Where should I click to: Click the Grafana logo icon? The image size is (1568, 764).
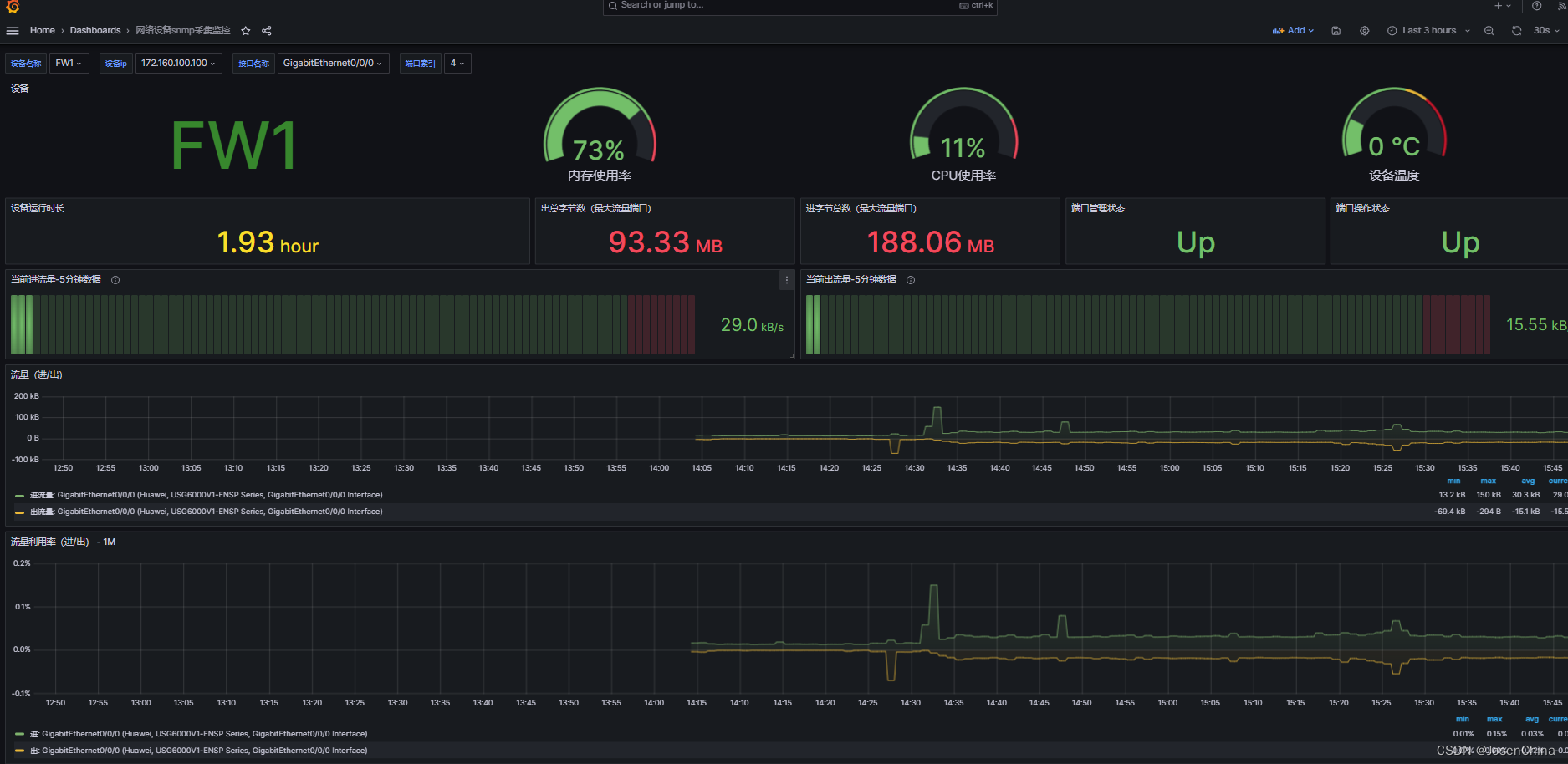tap(13, 6)
